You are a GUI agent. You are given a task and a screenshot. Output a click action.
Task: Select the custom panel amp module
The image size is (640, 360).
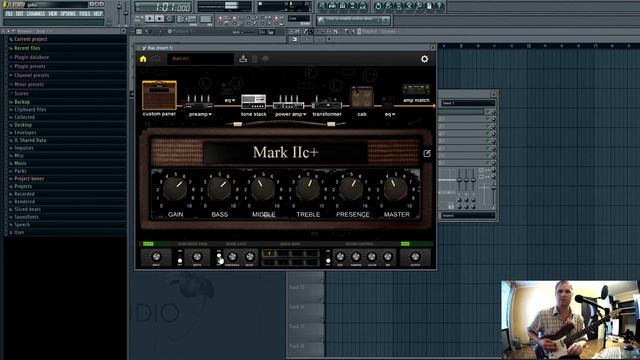coord(159,95)
